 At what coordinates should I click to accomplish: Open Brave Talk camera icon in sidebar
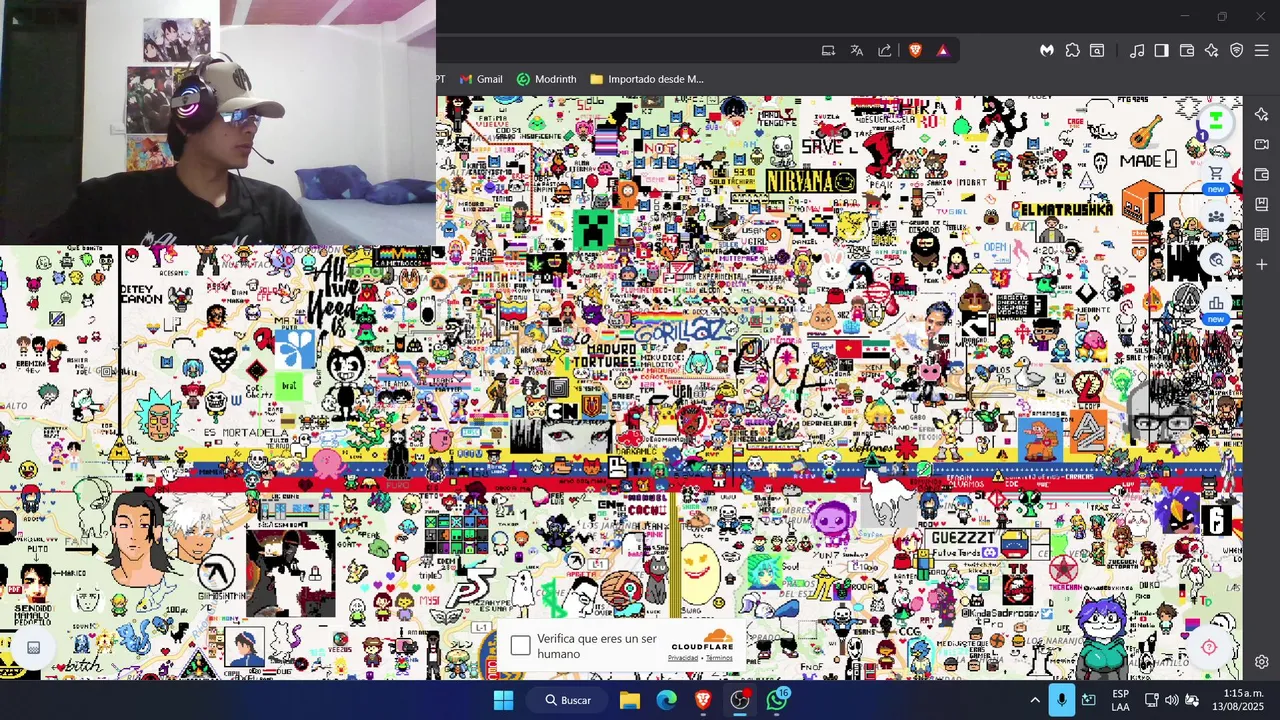1262,145
